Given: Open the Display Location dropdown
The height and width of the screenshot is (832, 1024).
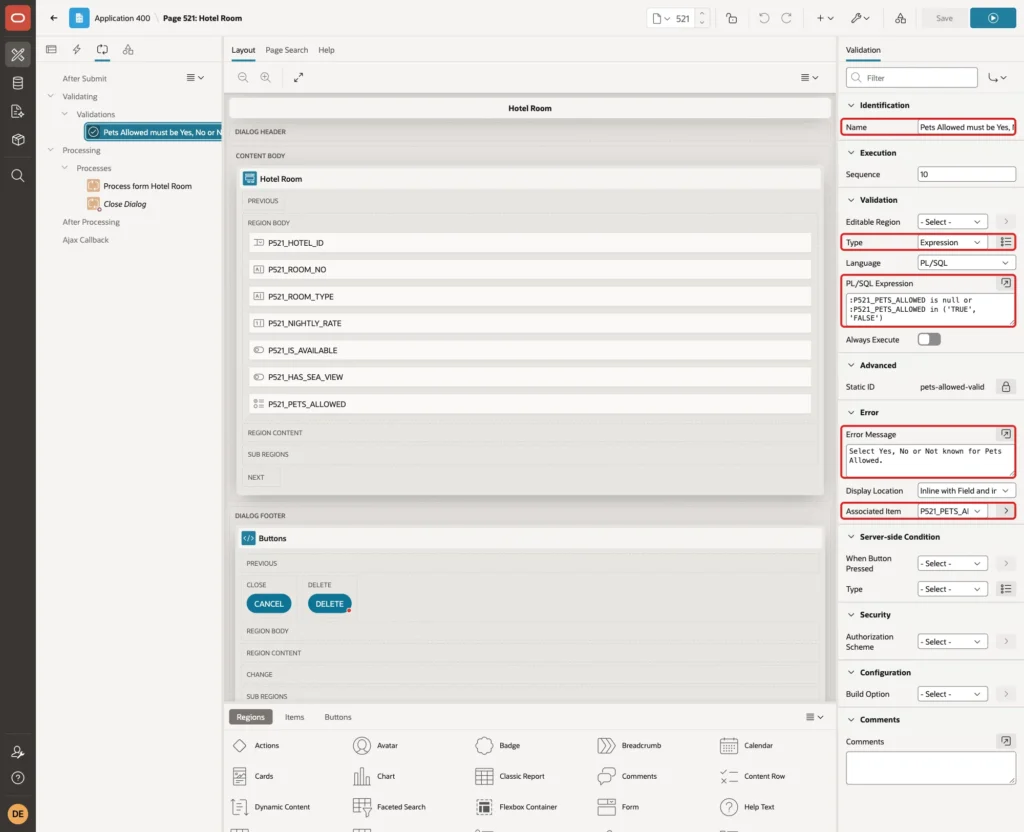Looking at the screenshot, I should [967, 490].
